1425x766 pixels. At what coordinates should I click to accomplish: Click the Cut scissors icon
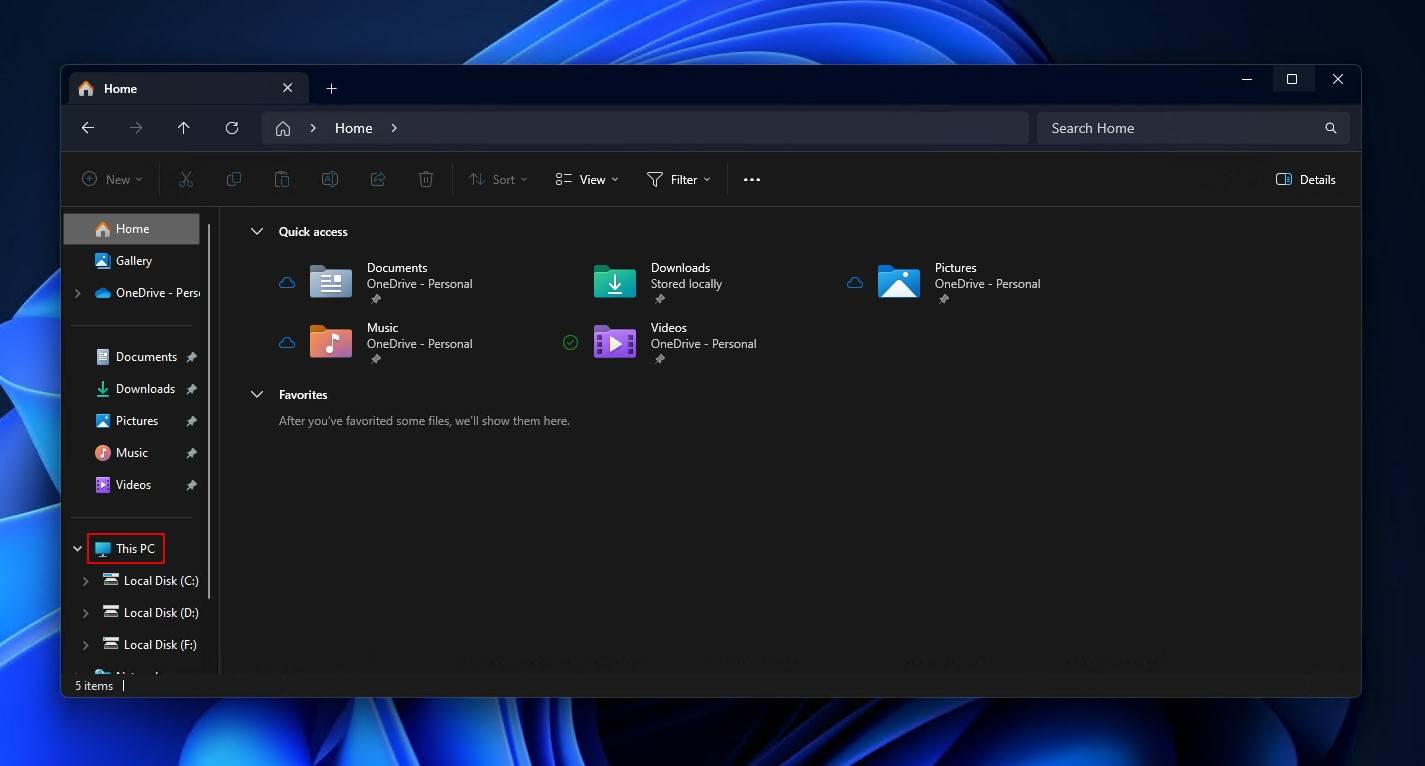tap(186, 179)
